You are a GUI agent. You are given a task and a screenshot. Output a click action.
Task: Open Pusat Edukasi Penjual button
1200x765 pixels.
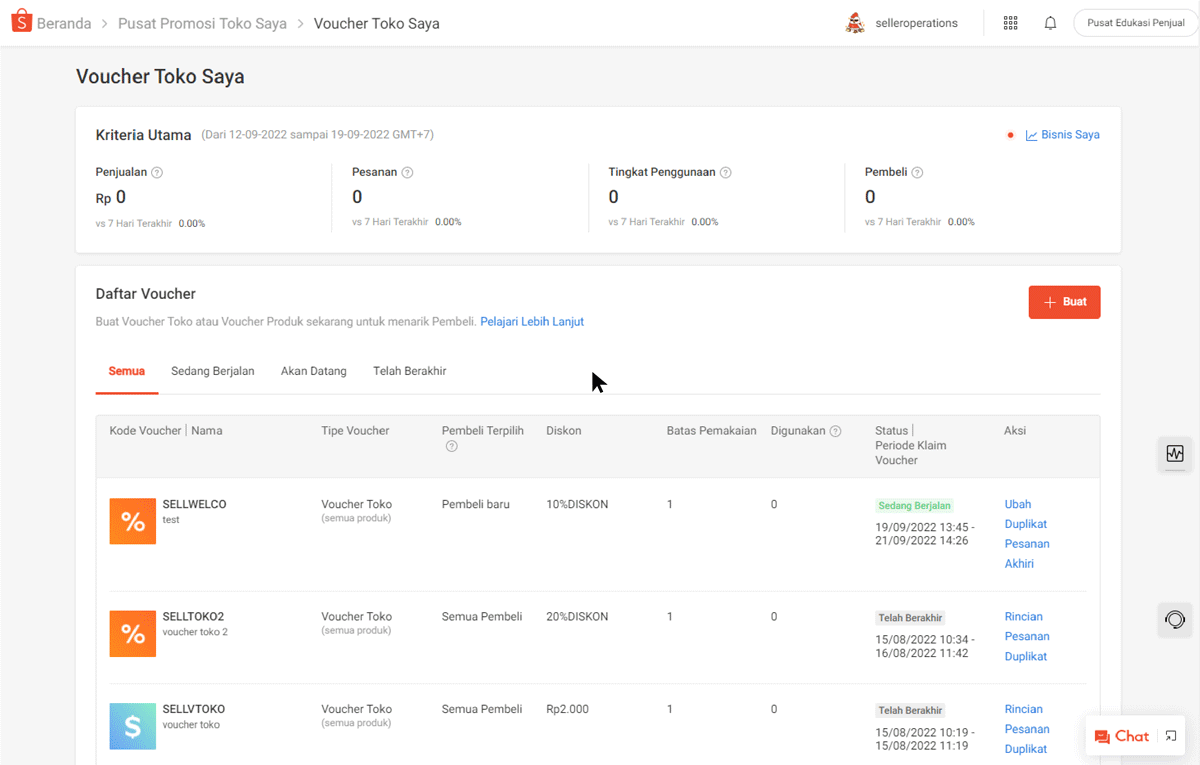pyautogui.click(x=1135, y=23)
